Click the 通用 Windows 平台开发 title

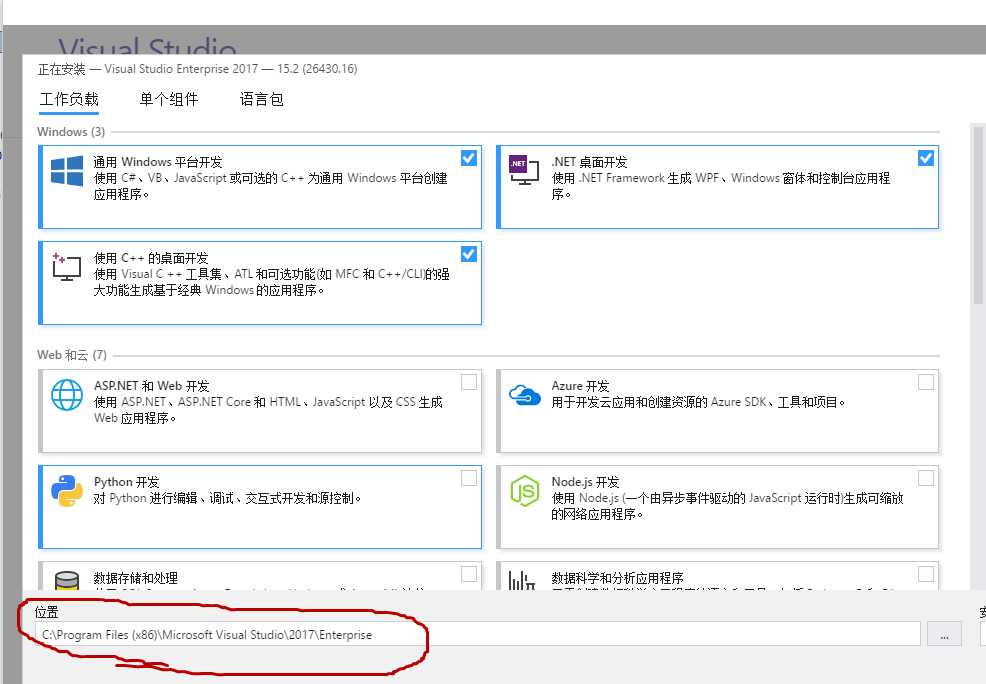coord(158,162)
